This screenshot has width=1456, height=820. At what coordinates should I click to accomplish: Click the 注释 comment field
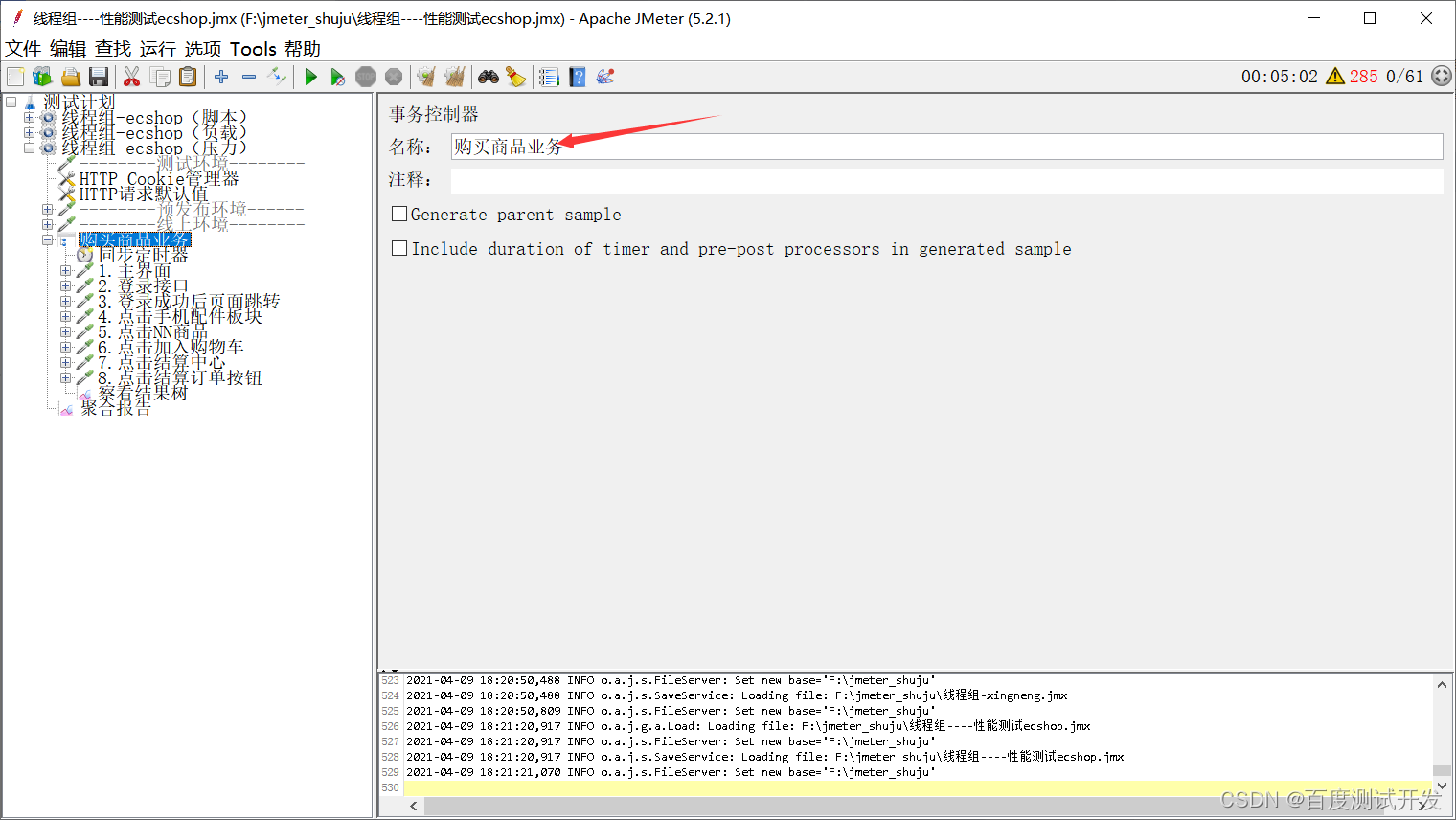pyautogui.click(x=946, y=181)
